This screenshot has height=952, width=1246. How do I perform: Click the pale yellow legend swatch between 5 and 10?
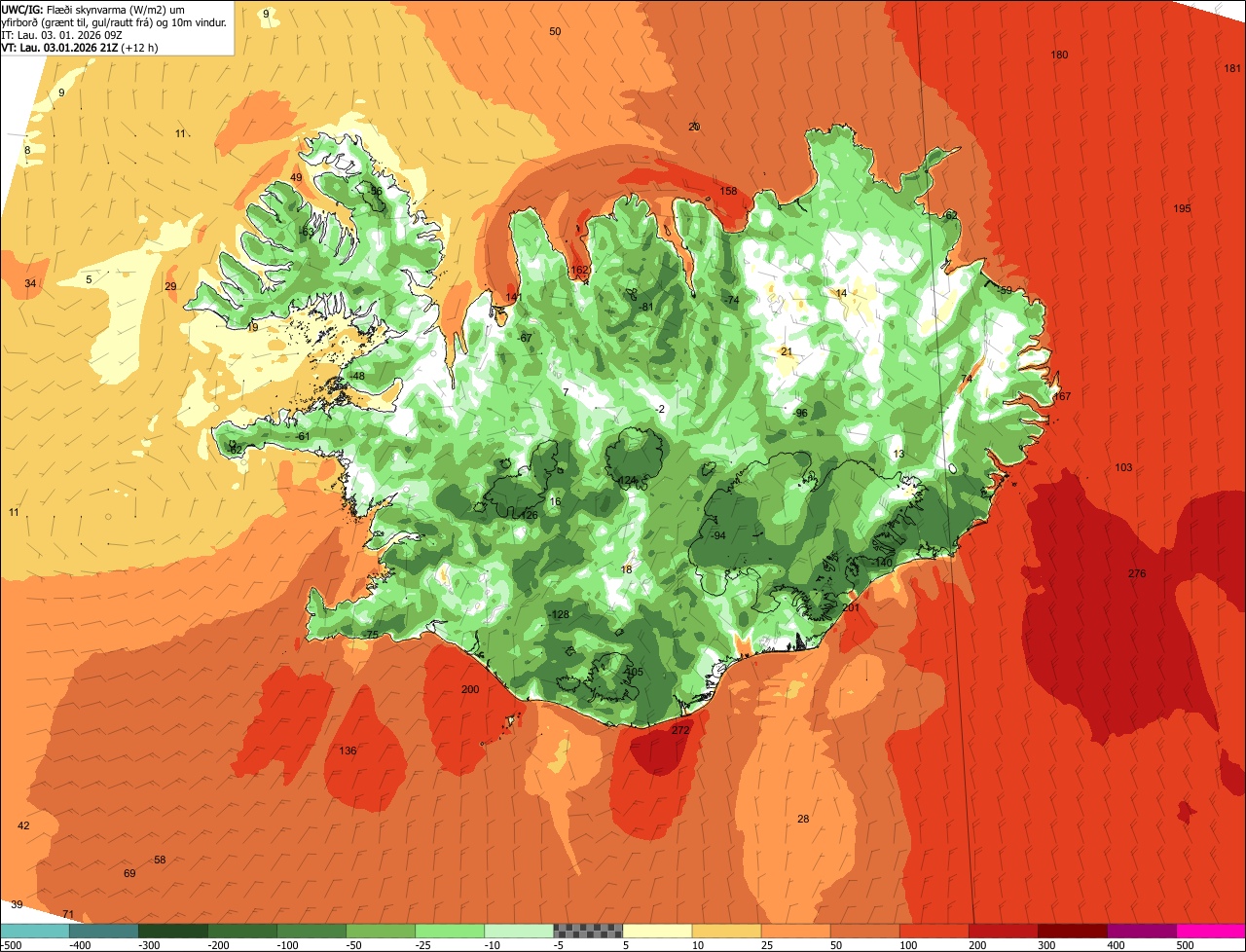(x=657, y=931)
